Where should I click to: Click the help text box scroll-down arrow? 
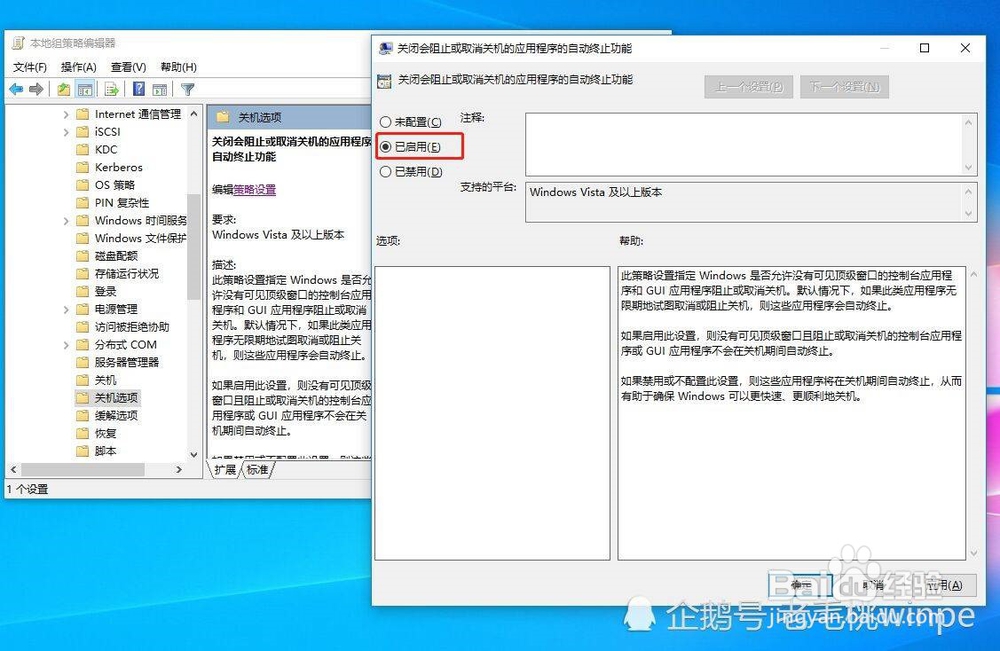coord(973,553)
